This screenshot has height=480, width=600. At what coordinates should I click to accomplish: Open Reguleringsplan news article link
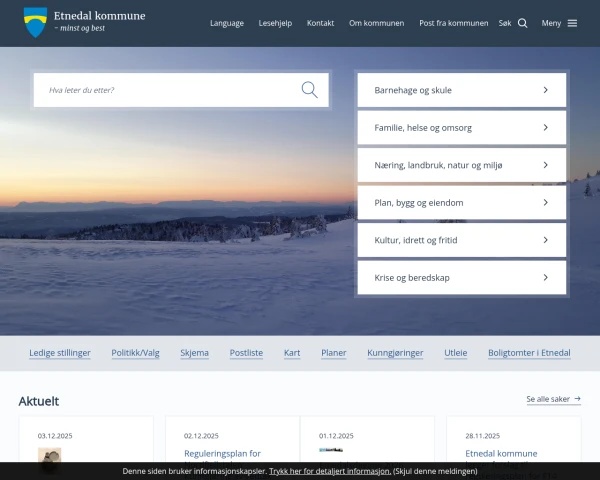[x=222, y=454]
